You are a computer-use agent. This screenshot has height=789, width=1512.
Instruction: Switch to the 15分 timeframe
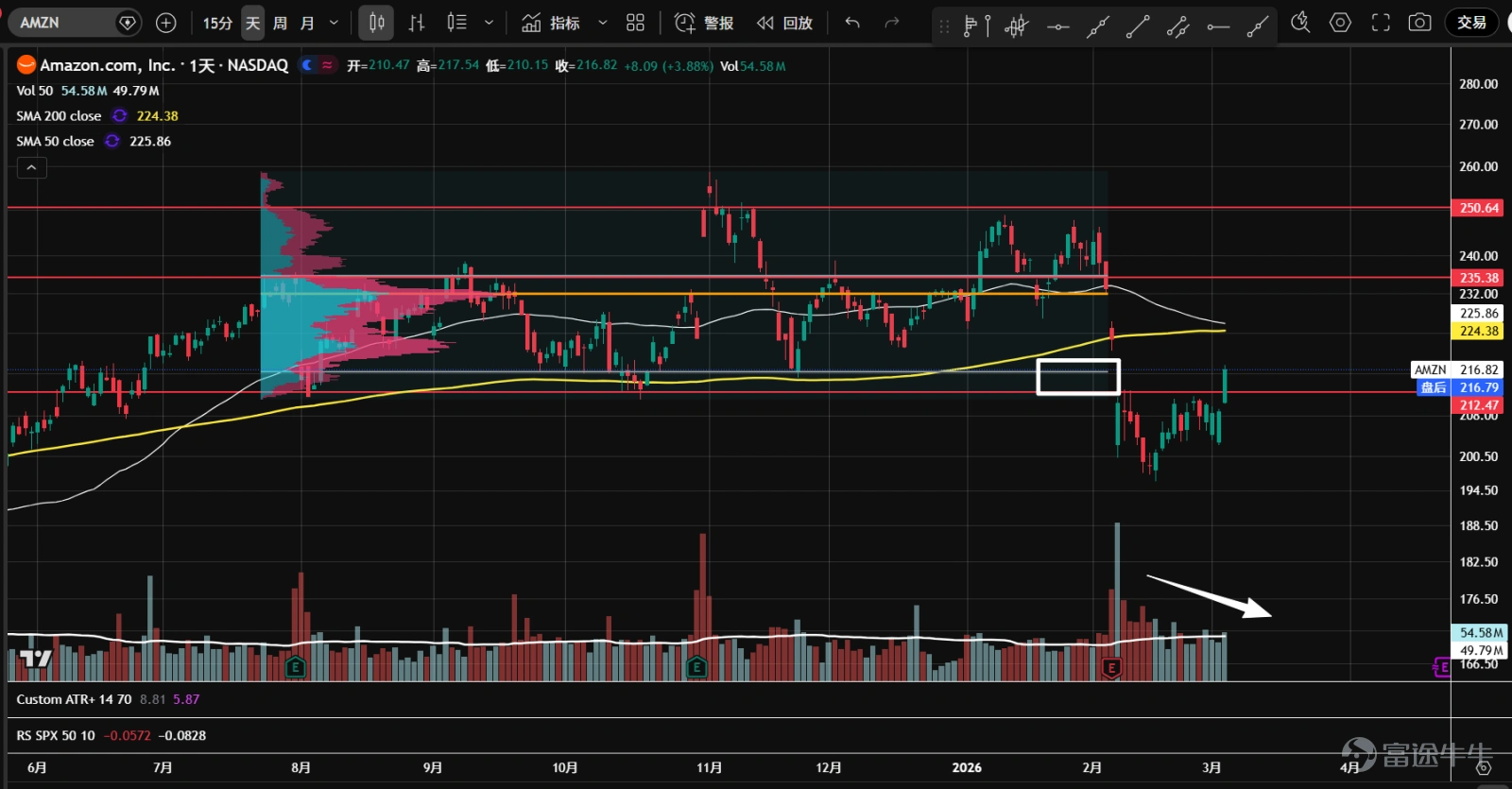[x=217, y=23]
